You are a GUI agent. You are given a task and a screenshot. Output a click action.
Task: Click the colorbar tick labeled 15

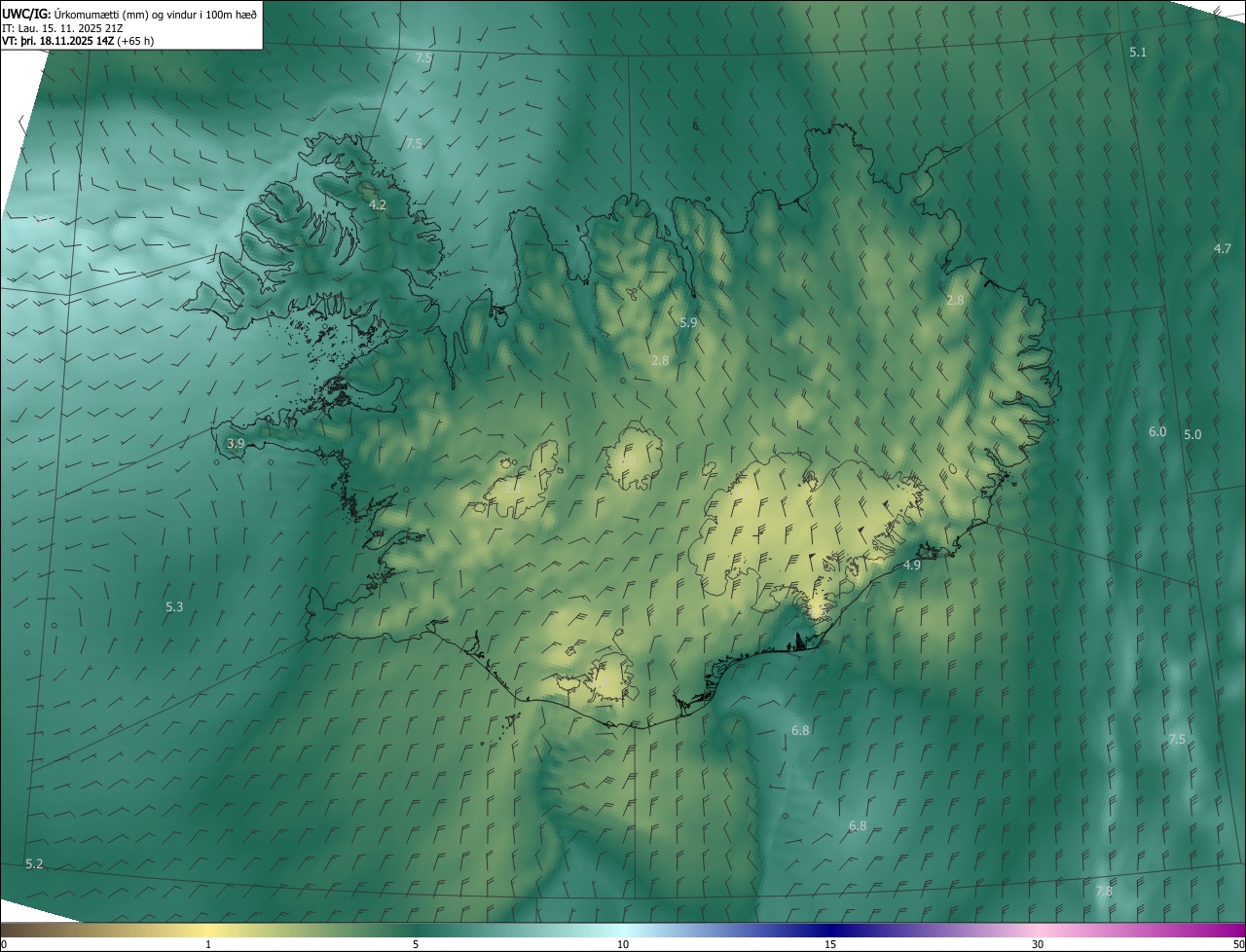pyautogui.click(x=830, y=944)
